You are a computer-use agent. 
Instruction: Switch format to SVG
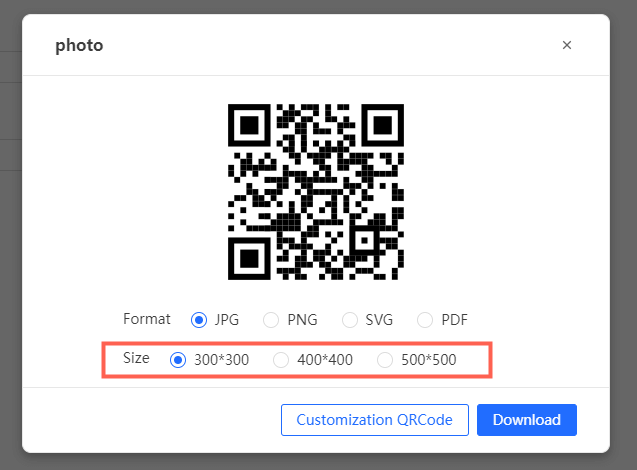pos(350,320)
